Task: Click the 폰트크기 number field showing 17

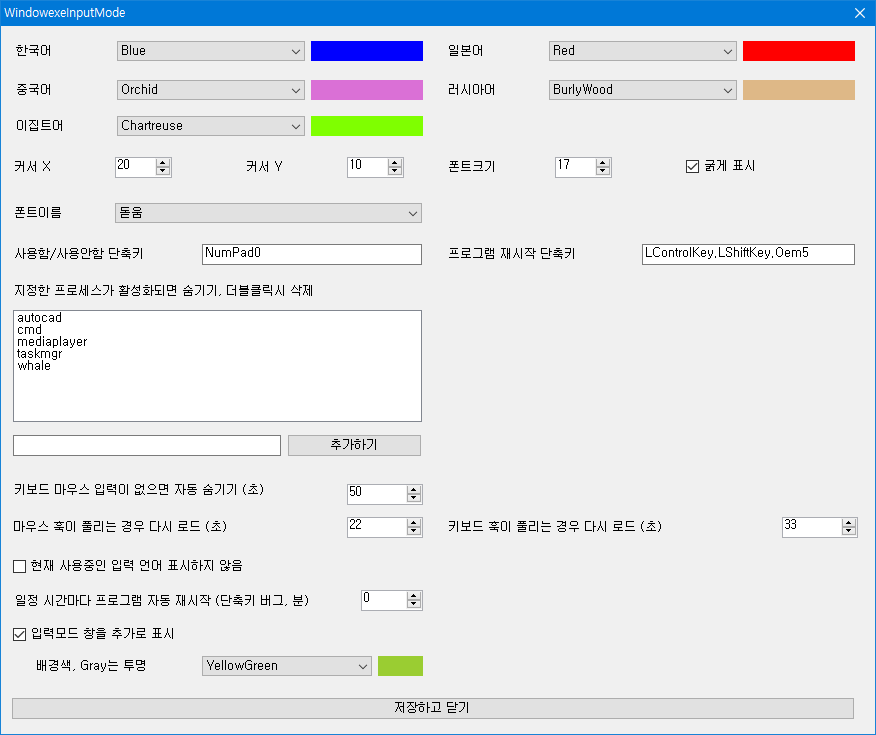Action: pos(575,166)
